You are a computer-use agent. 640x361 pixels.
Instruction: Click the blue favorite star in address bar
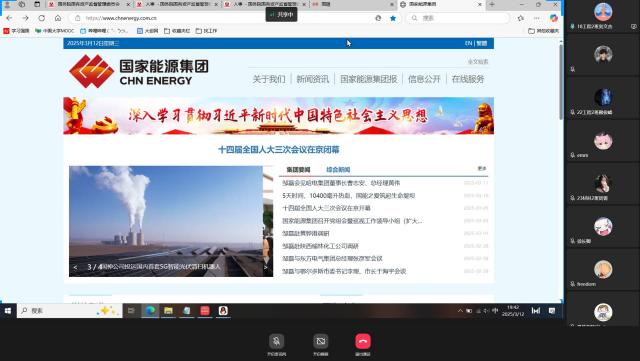point(393,18)
